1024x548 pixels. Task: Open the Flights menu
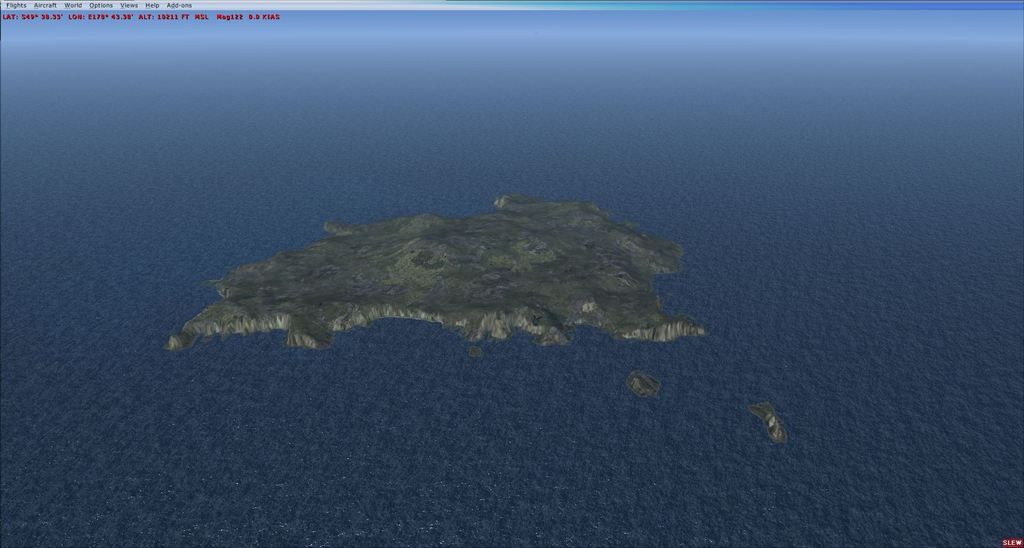click(16, 5)
